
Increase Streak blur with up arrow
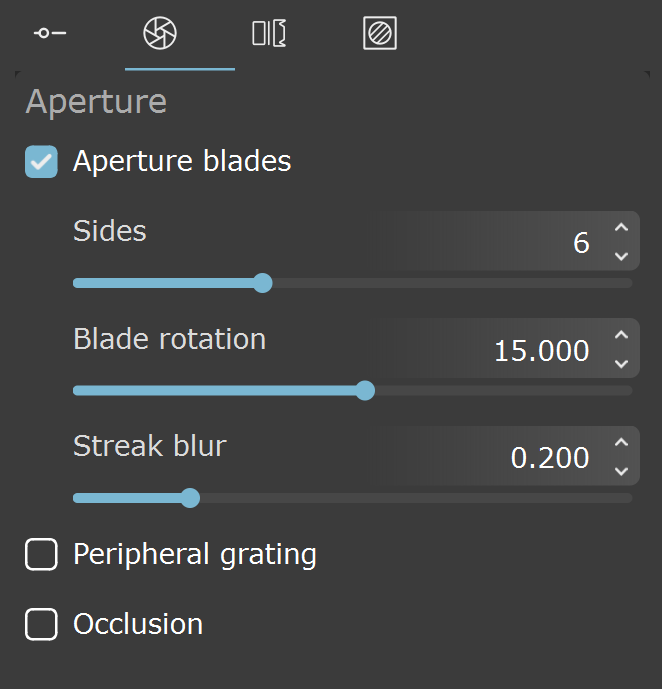621,442
